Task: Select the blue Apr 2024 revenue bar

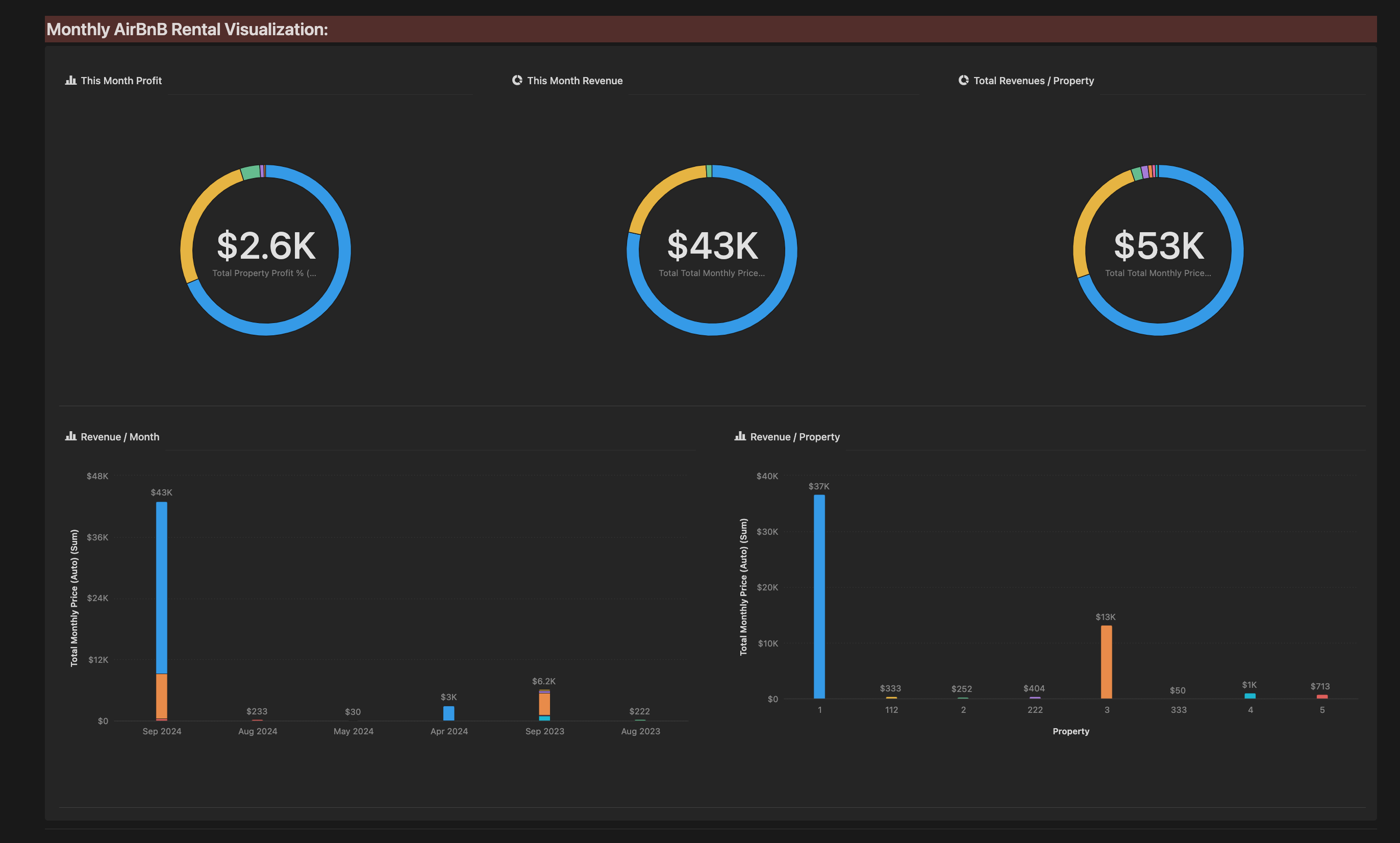Action: coord(448,713)
